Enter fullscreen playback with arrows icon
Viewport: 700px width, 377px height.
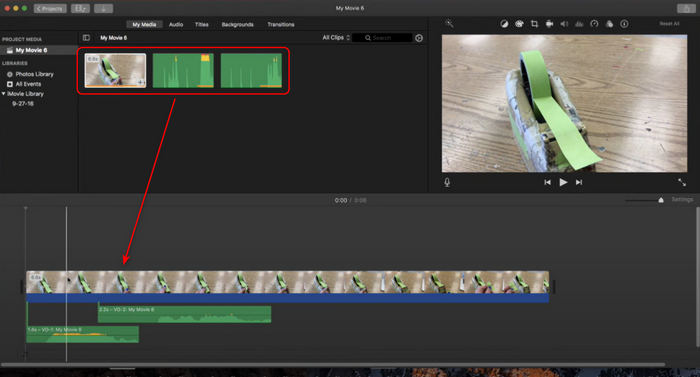click(x=682, y=182)
